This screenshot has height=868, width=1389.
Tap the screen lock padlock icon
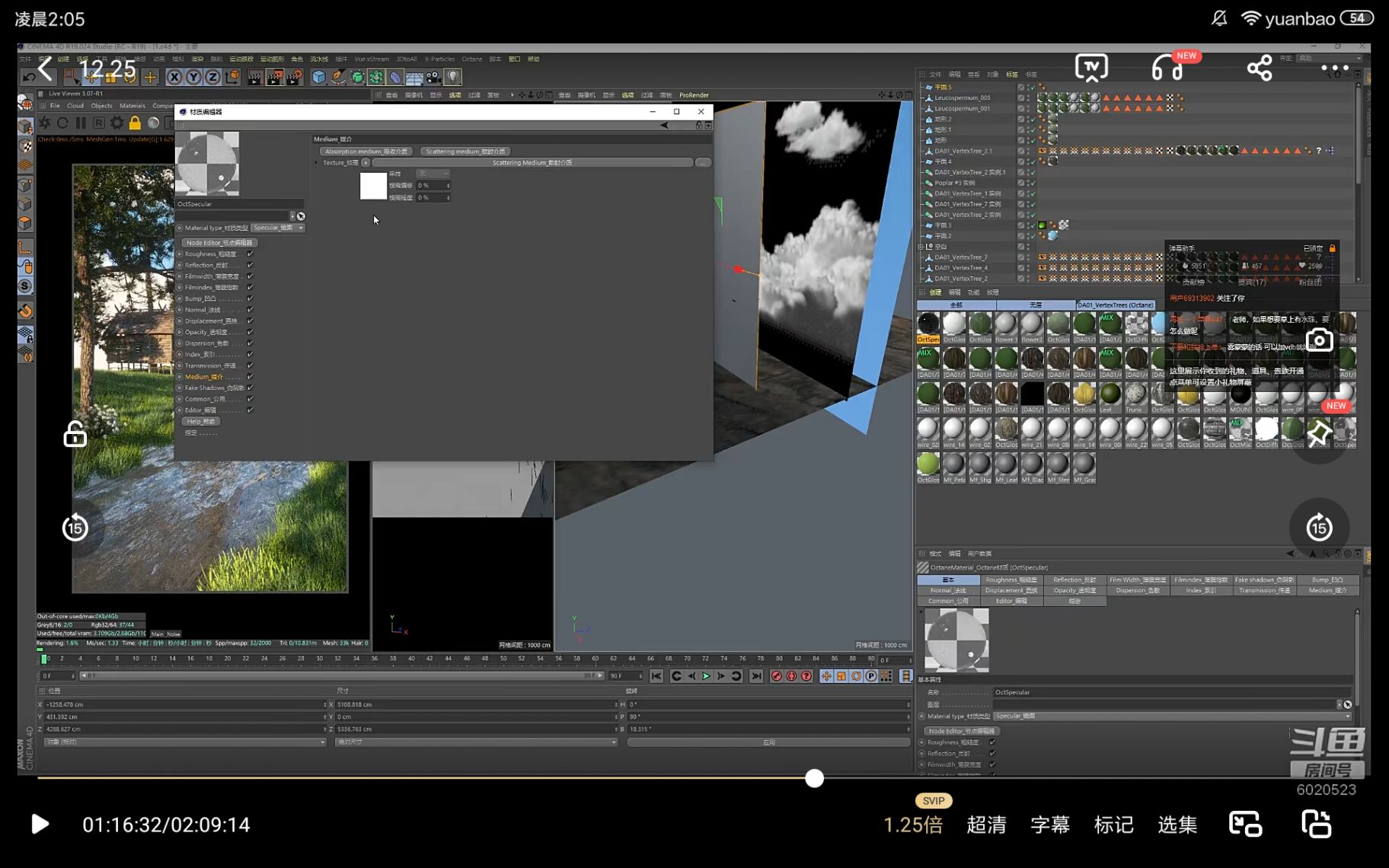(x=75, y=434)
